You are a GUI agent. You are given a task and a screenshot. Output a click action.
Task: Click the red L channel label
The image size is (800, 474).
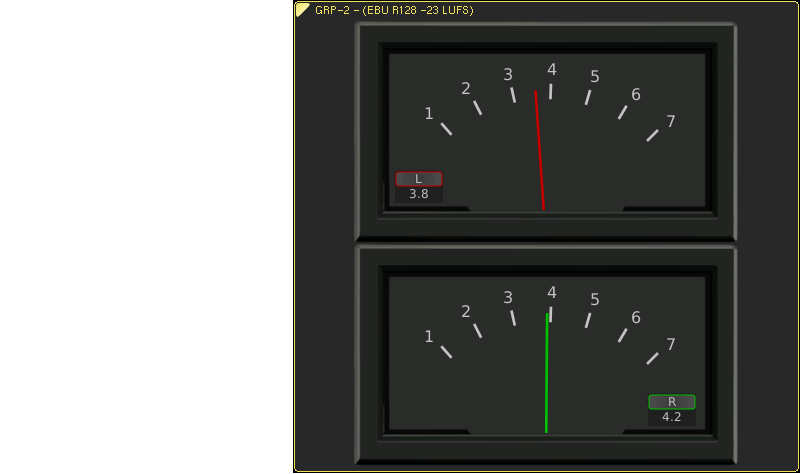click(x=419, y=179)
